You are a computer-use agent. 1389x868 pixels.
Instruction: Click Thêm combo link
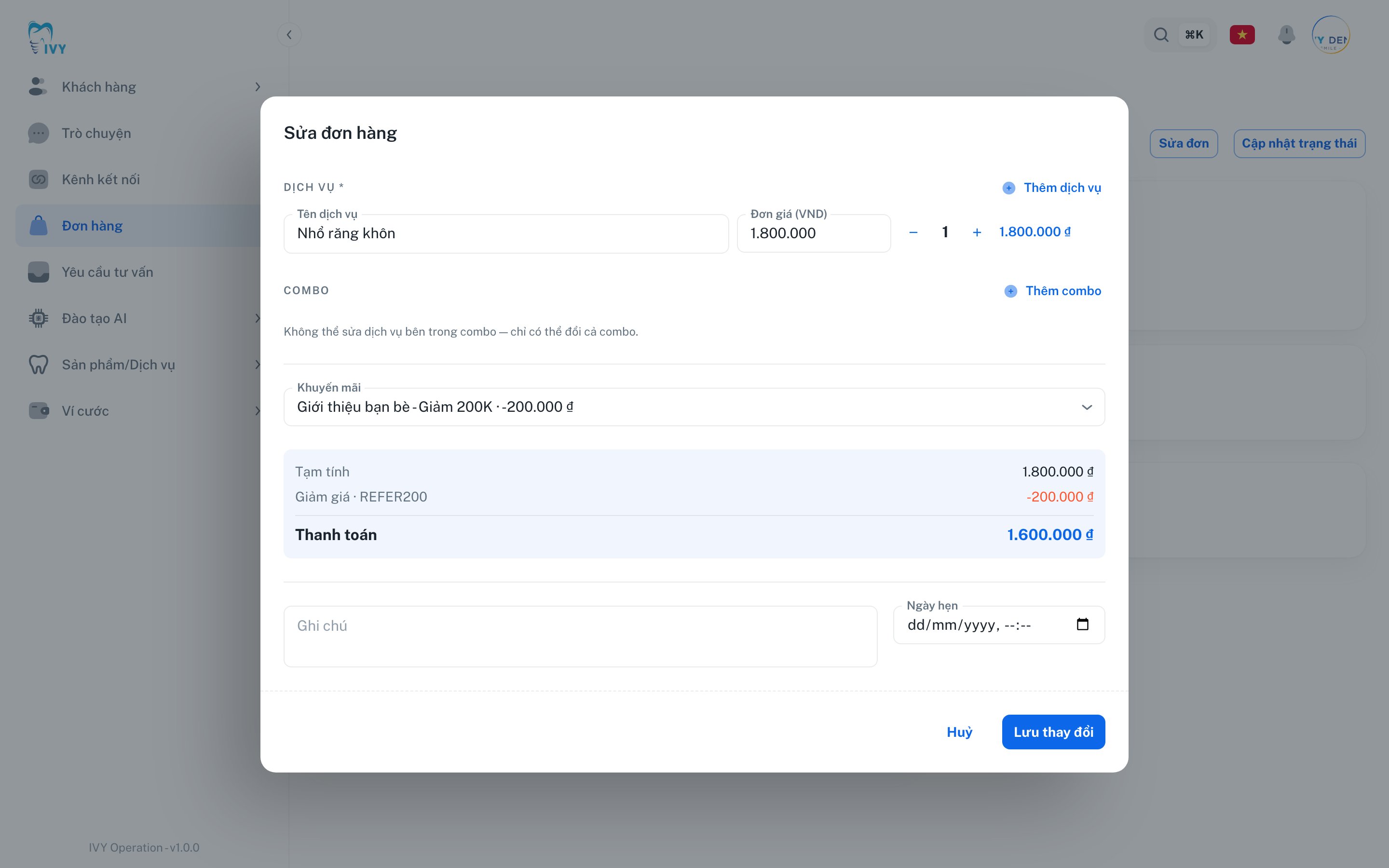coord(1063,291)
